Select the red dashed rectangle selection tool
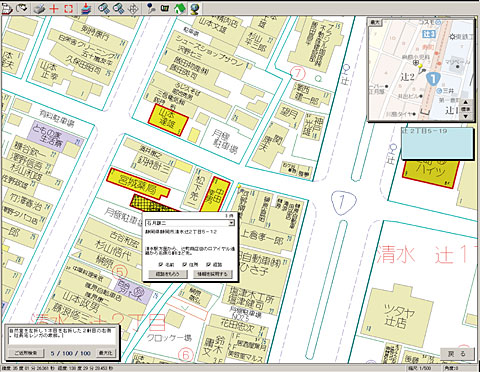 coord(68,8)
